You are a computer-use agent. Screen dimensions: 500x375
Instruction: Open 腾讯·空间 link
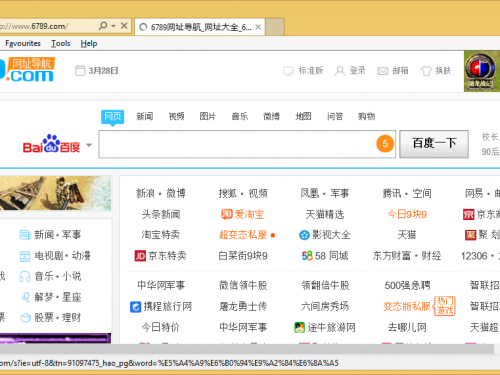[407, 193]
